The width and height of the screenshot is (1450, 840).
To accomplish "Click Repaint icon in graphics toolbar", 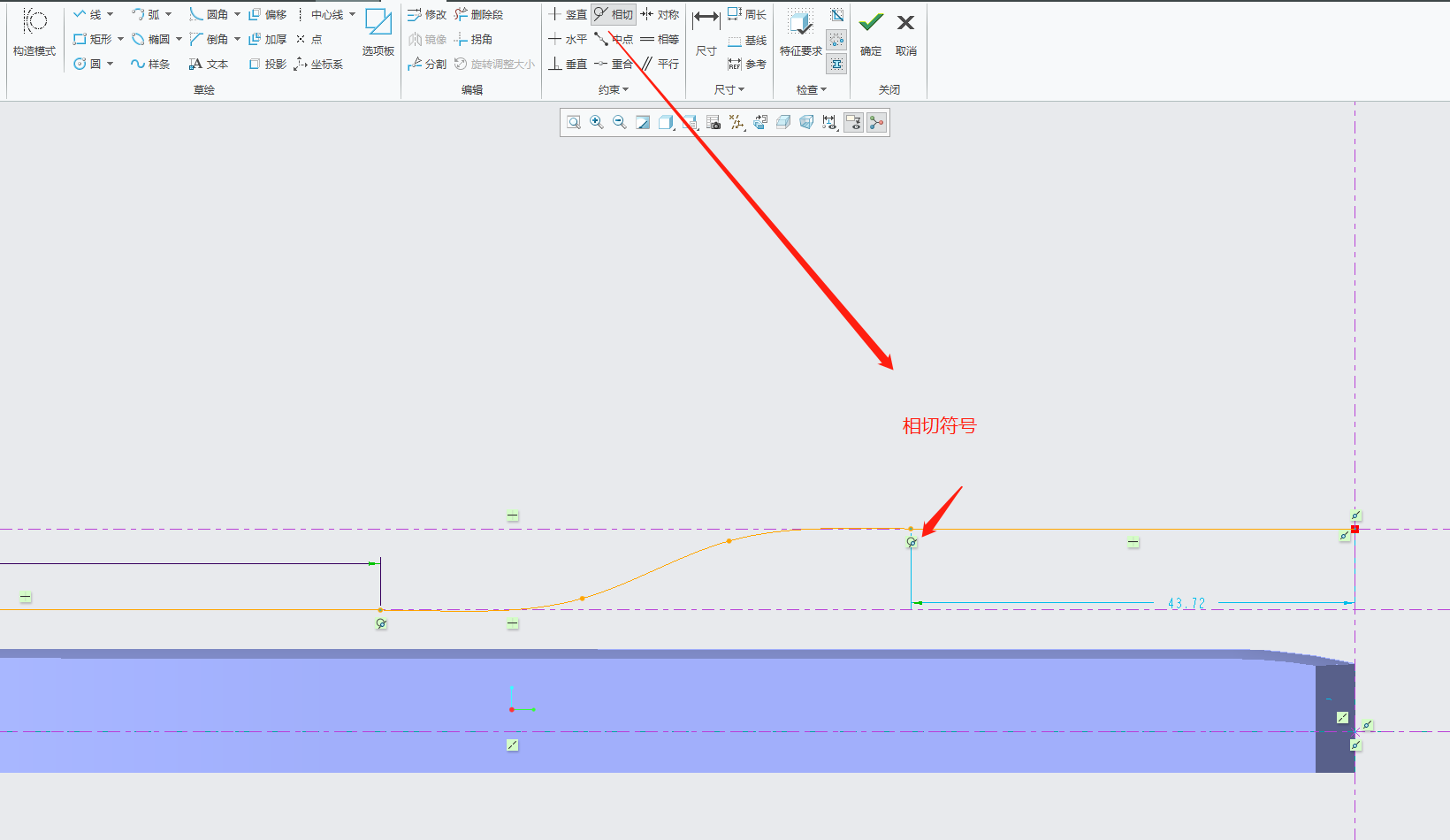I will pos(643,122).
